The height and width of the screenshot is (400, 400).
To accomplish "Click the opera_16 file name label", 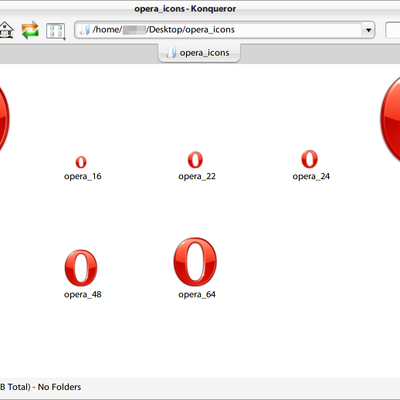I will [x=83, y=176].
